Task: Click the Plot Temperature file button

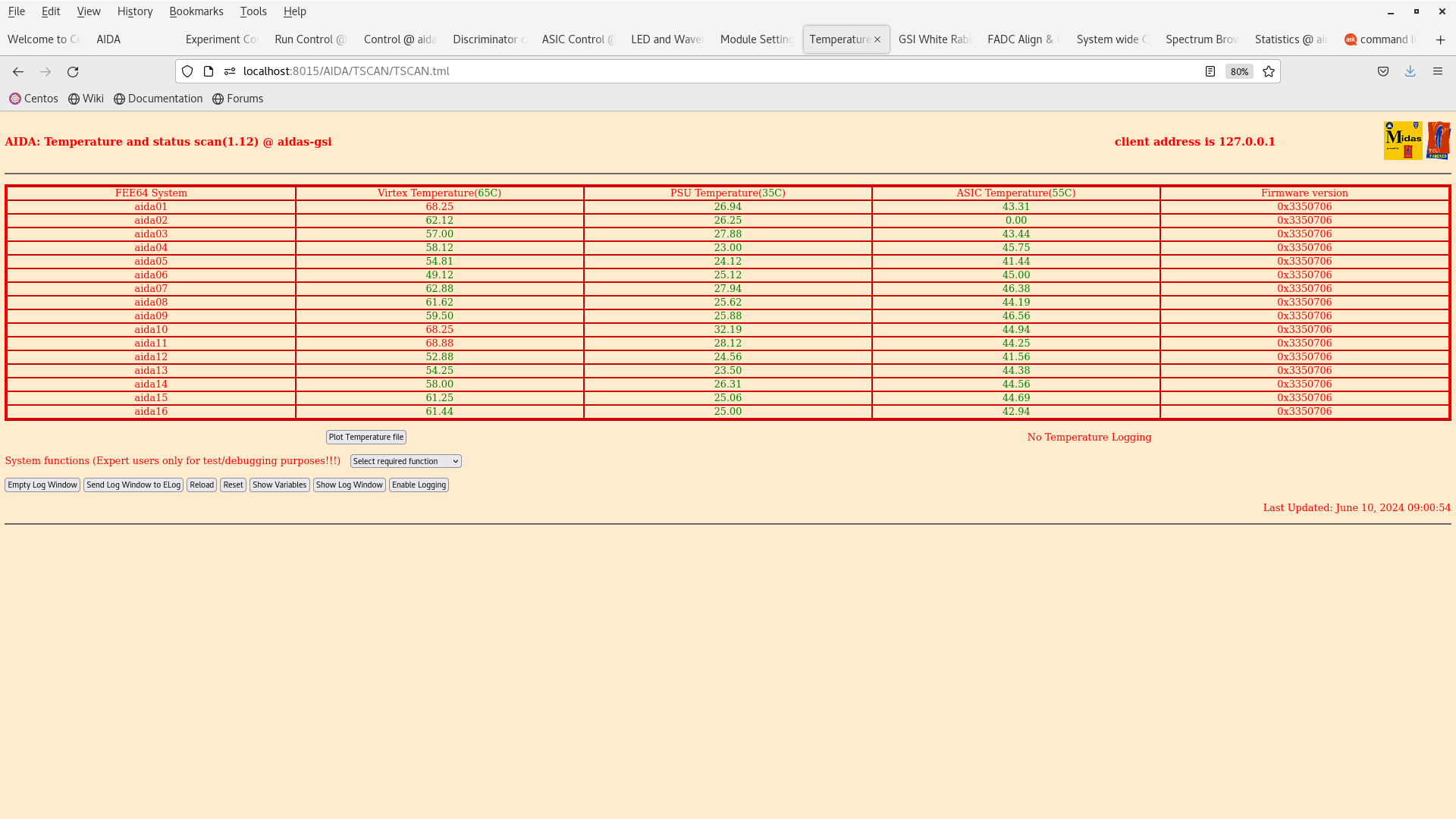Action: coord(366,437)
